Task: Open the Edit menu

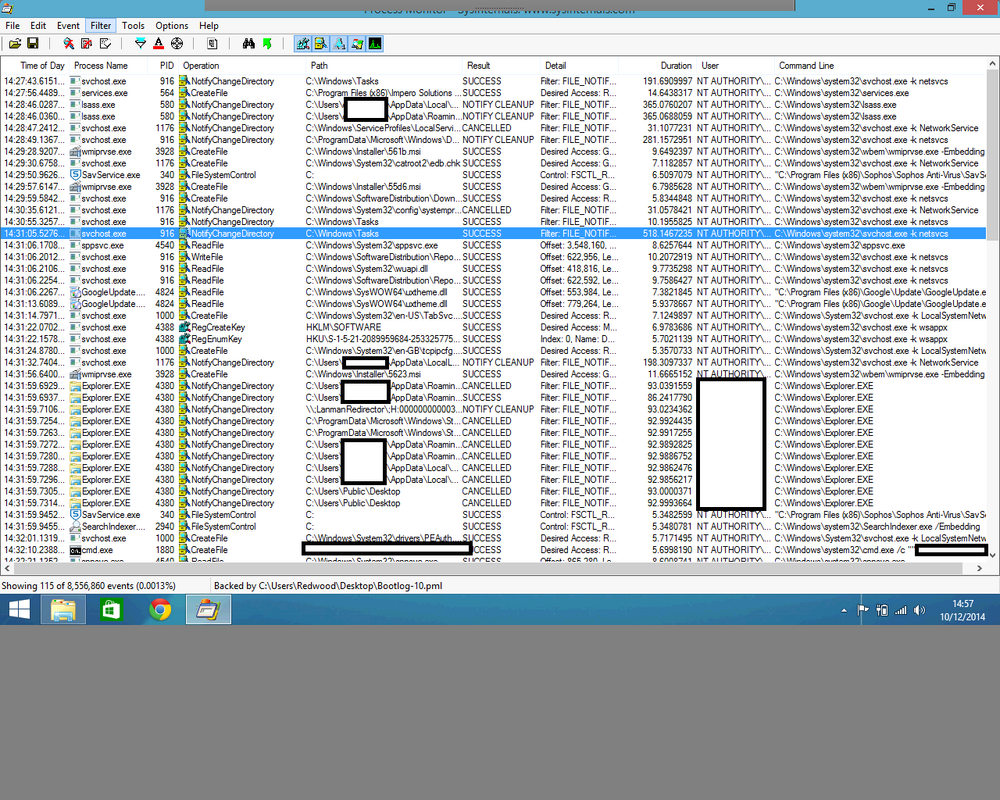Action: point(38,26)
